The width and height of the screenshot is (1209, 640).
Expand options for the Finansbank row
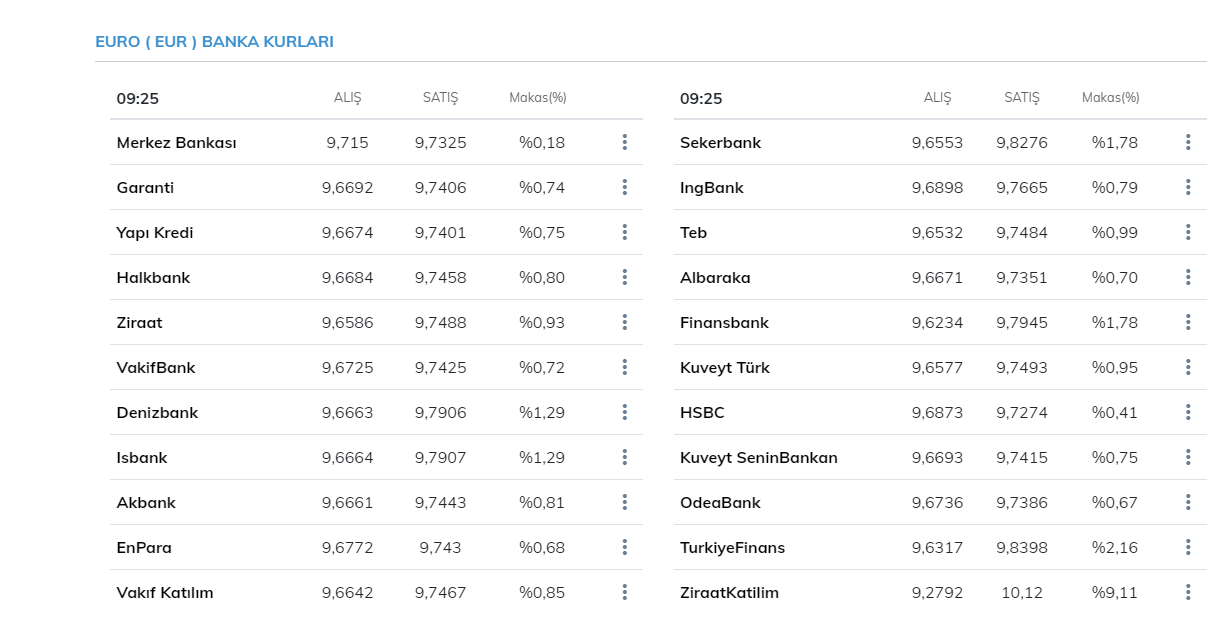click(x=1188, y=322)
